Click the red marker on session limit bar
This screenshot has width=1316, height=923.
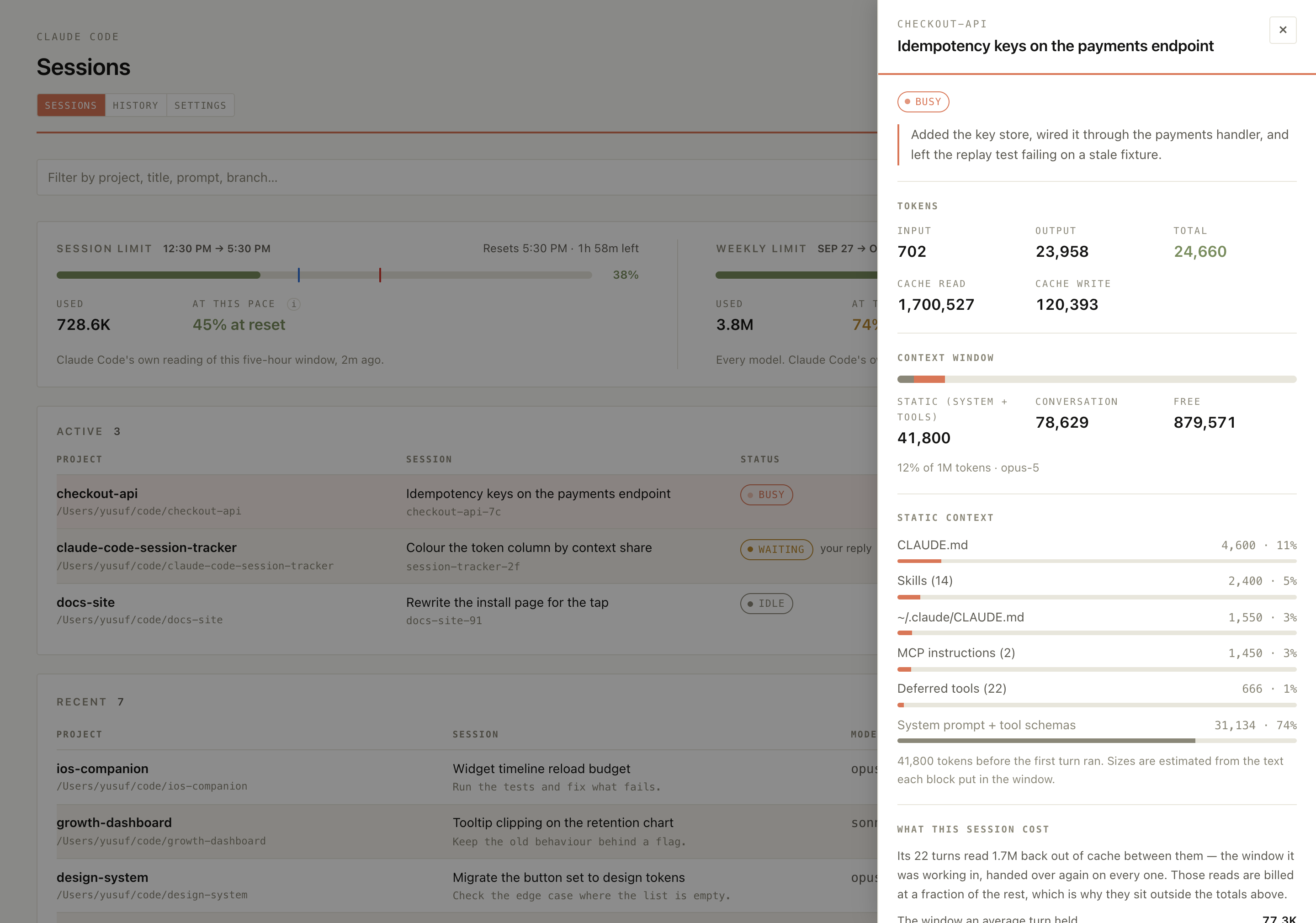tap(380, 275)
